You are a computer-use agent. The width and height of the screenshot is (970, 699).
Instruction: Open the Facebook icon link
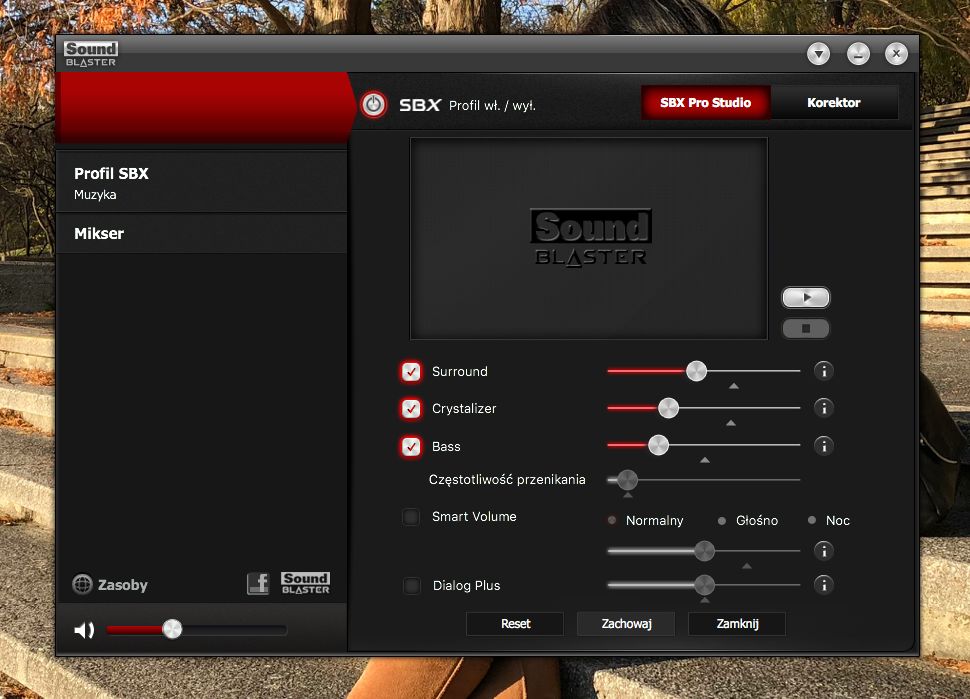(x=258, y=583)
